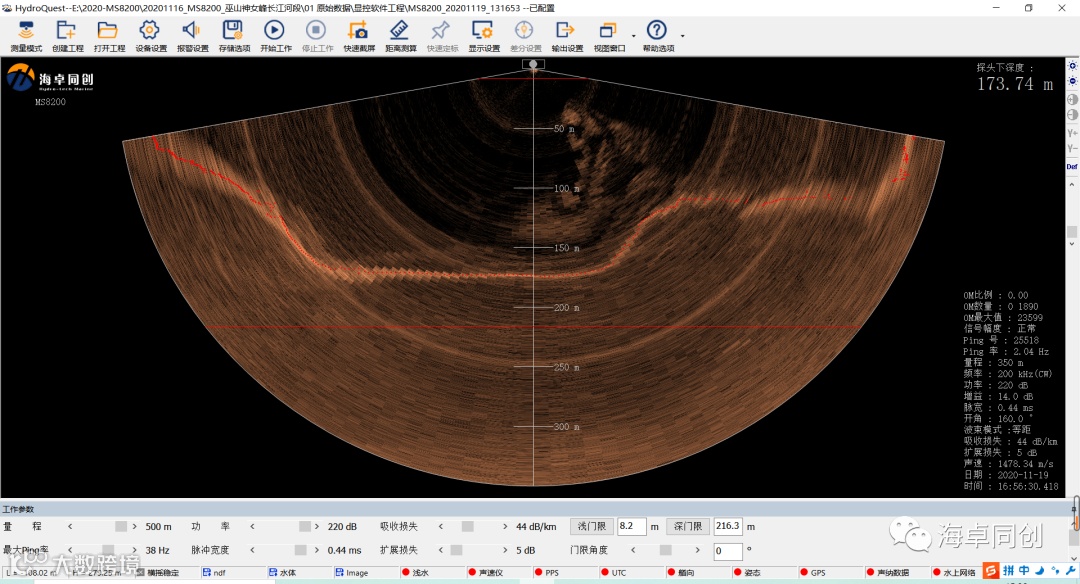The height and width of the screenshot is (584, 1080).
Task: Increase 最大Ping率 right arrow
Action: coord(134,550)
